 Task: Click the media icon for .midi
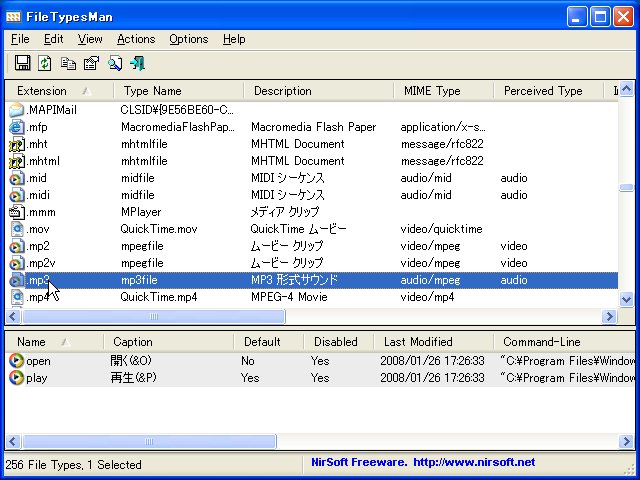(16, 195)
